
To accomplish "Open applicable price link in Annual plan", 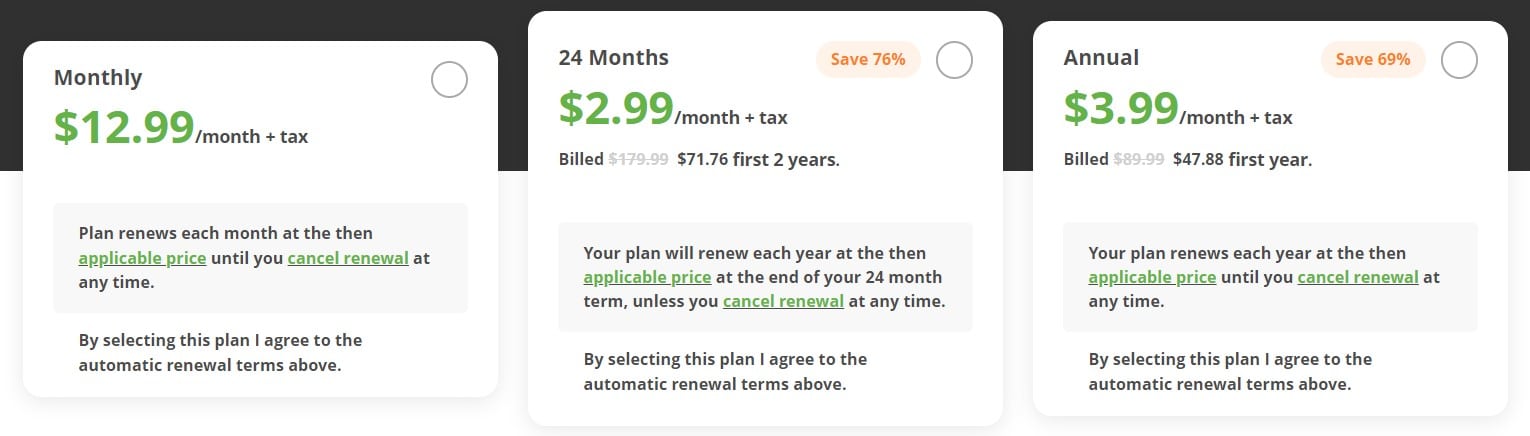I will pos(1152,277).
